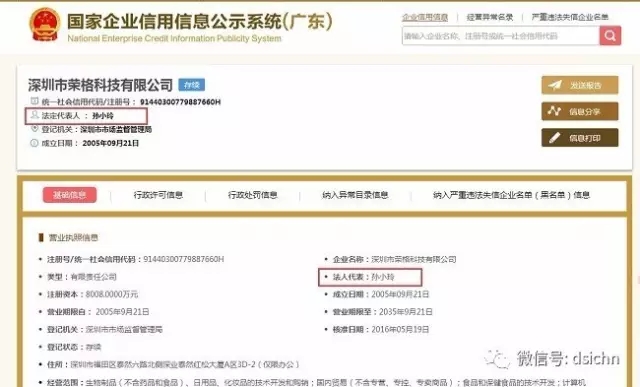Open 经营异常名录 header link

(490, 17)
